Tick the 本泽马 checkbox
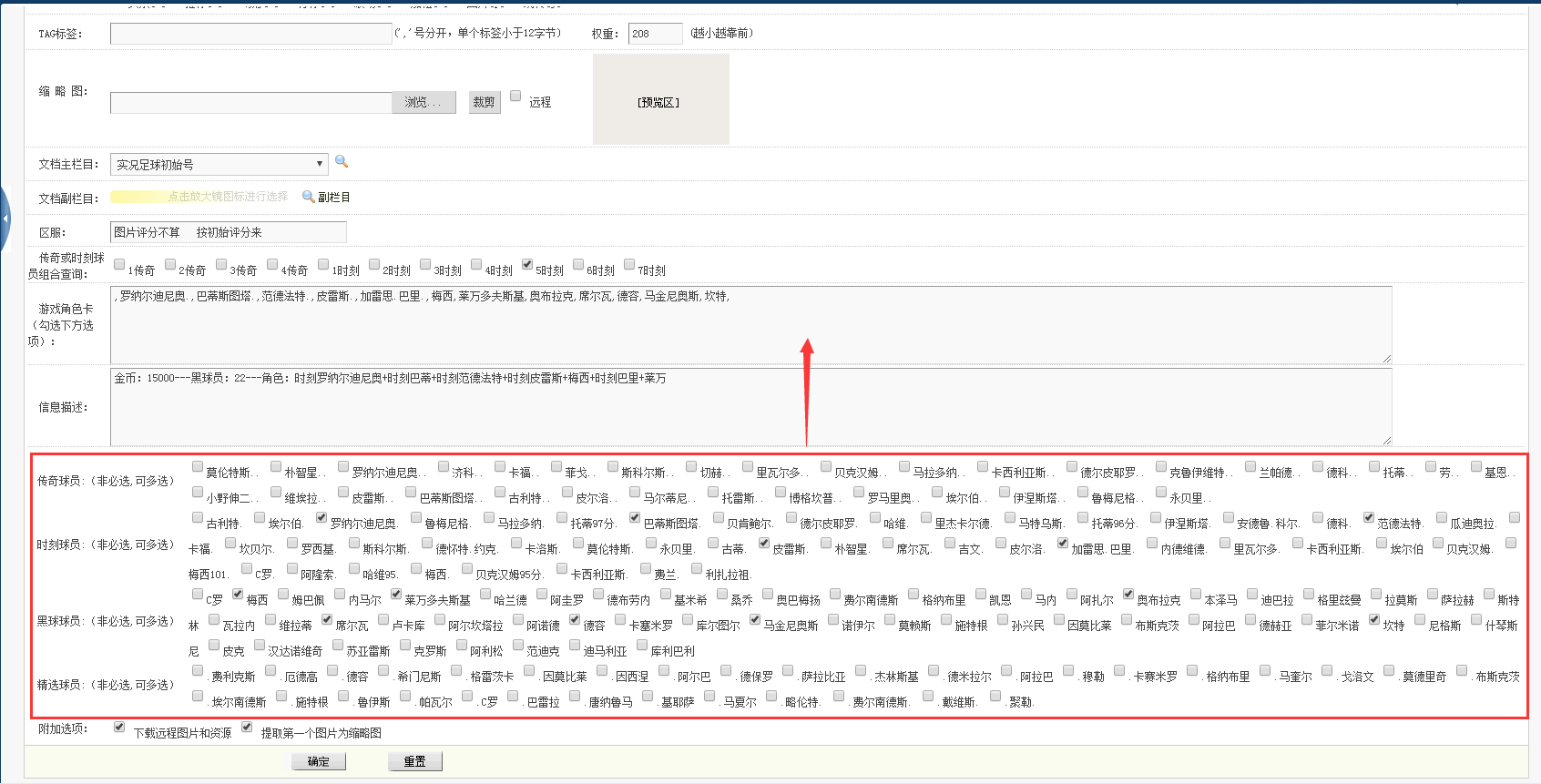The image size is (1541, 784). (1196, 594)
